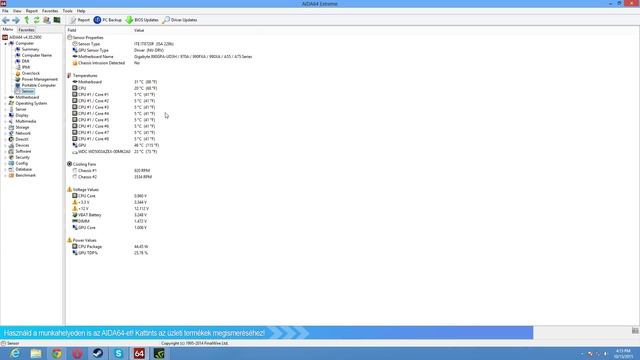Expand the Multimedia tree node
This screenshot has height=360, width=640.
pyautogui.click(x=5, y=122)
